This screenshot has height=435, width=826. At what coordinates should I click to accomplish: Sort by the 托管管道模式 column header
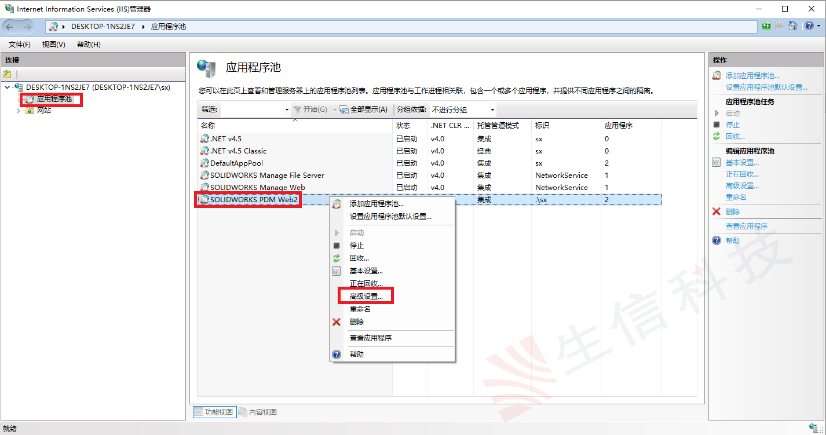502,125
